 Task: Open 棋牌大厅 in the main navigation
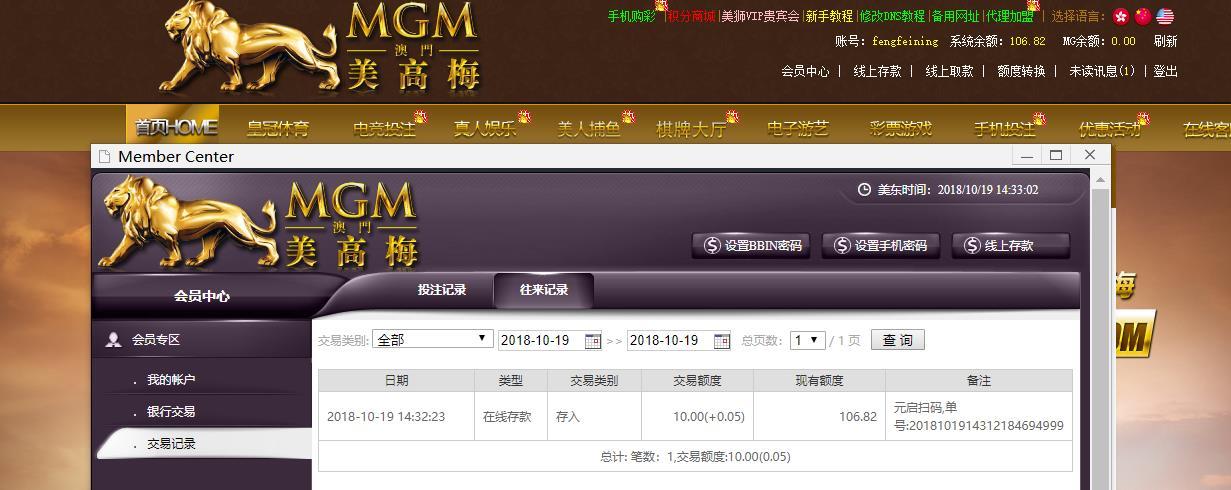[691, 128]
